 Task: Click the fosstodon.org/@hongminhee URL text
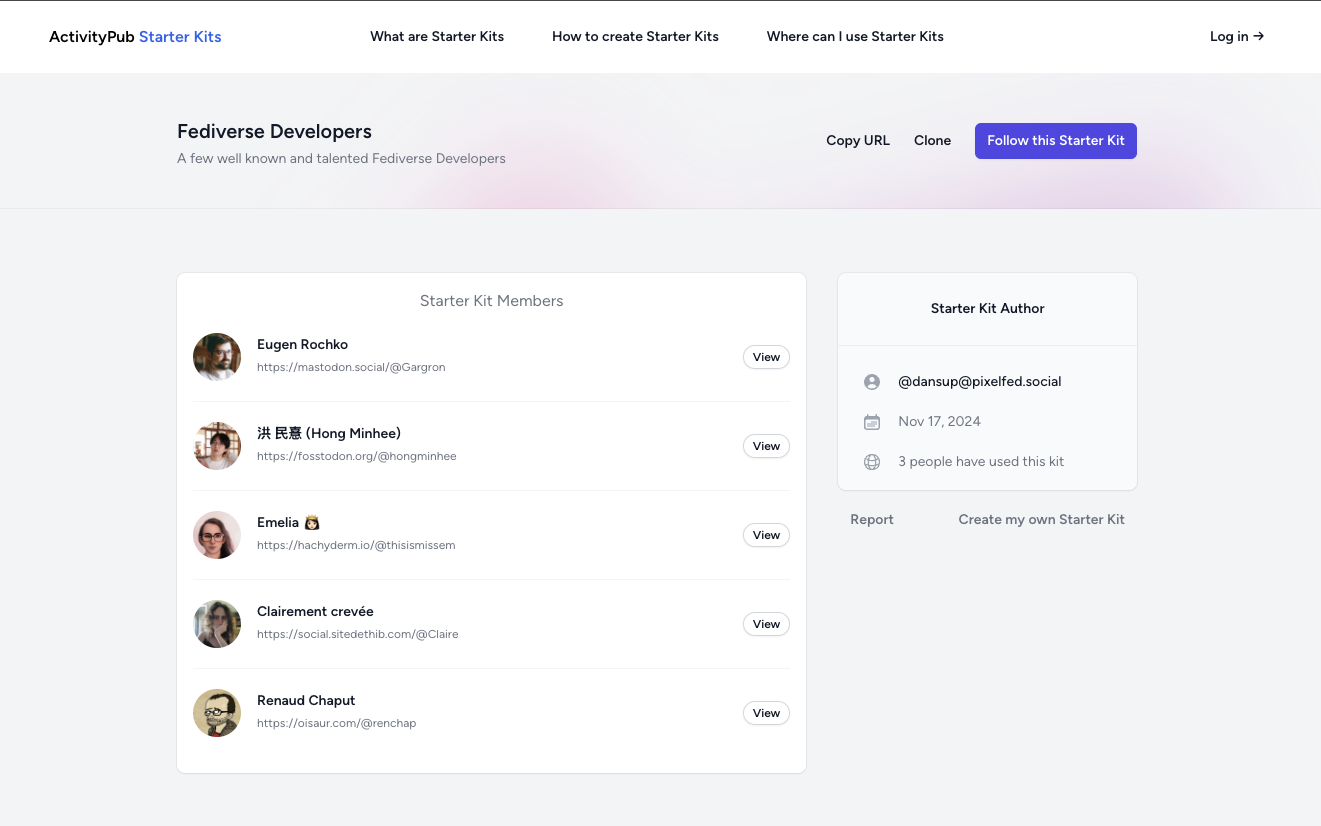pyautogui.click(x=356, y=457)
